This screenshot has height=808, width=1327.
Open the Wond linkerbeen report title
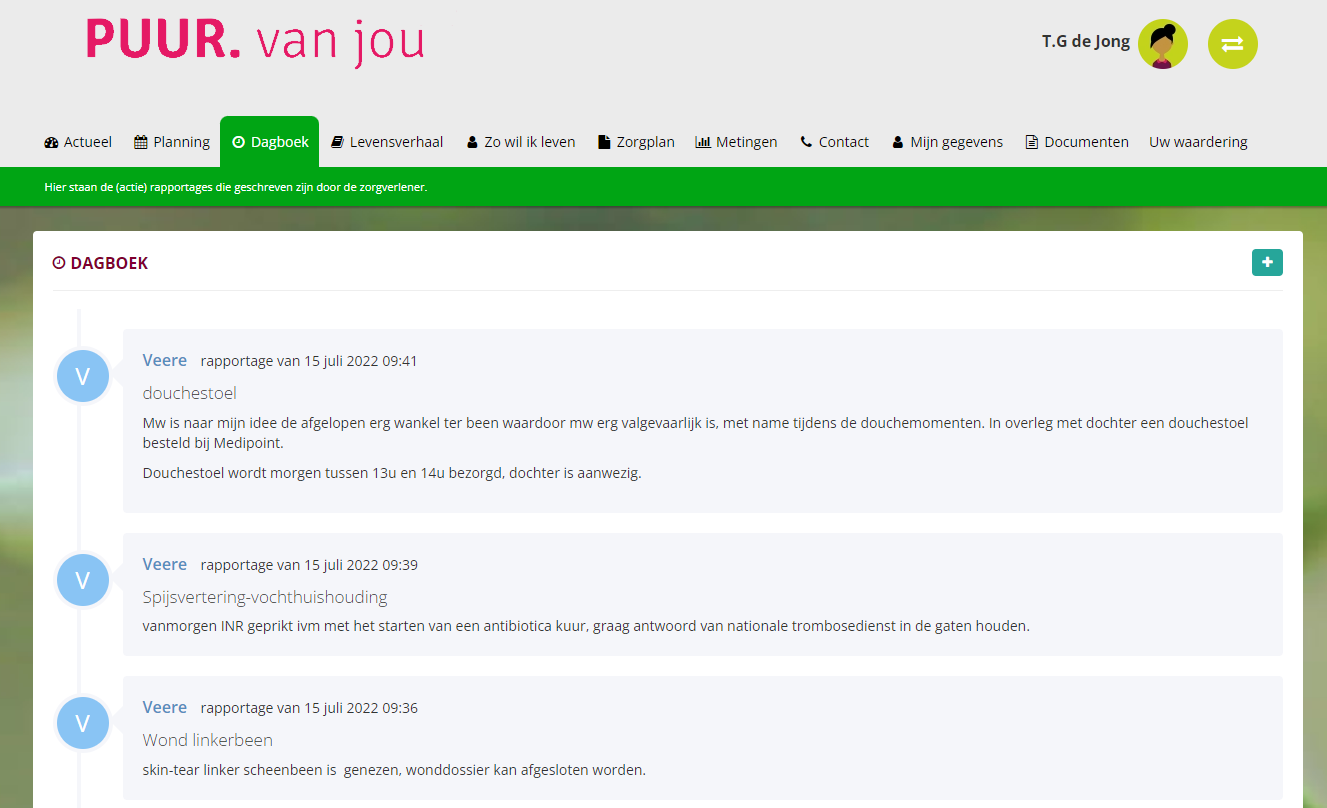[208, 740]
